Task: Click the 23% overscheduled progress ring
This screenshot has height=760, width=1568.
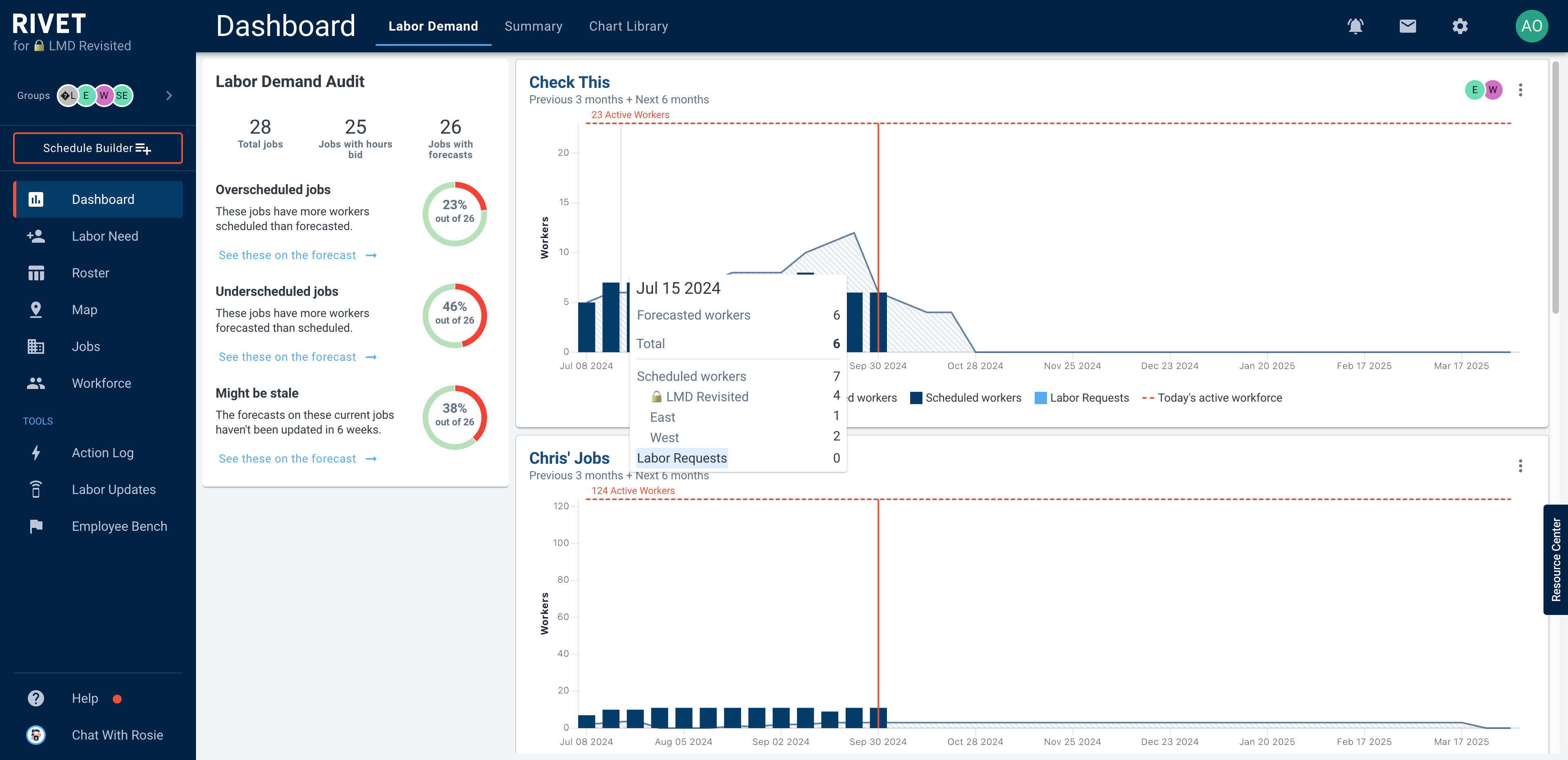Action: click(455, 214)
